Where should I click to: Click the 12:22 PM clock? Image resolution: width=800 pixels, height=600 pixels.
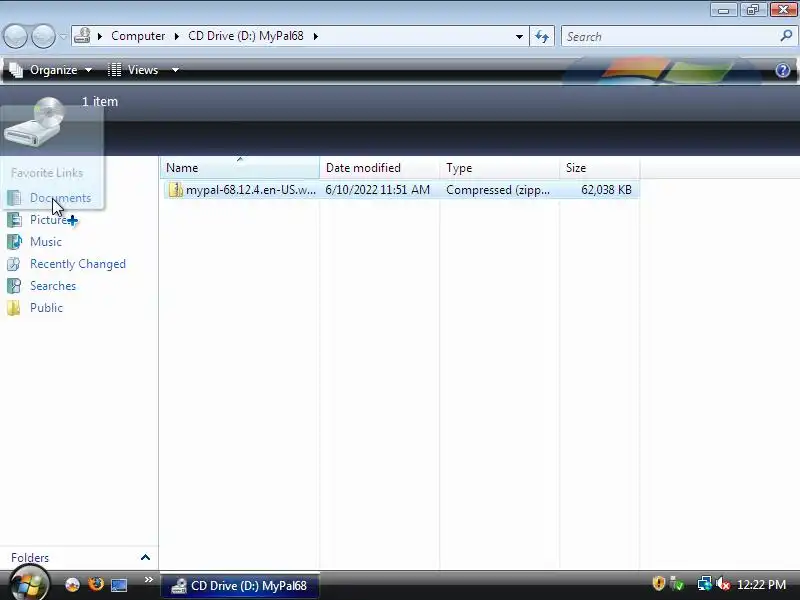point(762,585)
